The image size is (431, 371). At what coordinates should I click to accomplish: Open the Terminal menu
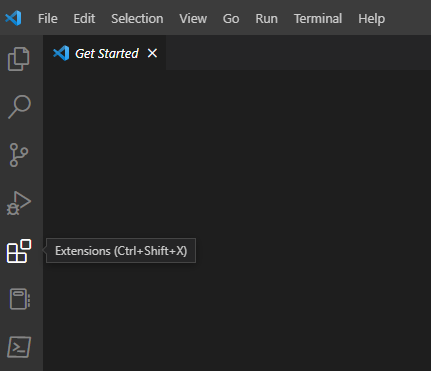pyautogui.click(x=318, y=18)
